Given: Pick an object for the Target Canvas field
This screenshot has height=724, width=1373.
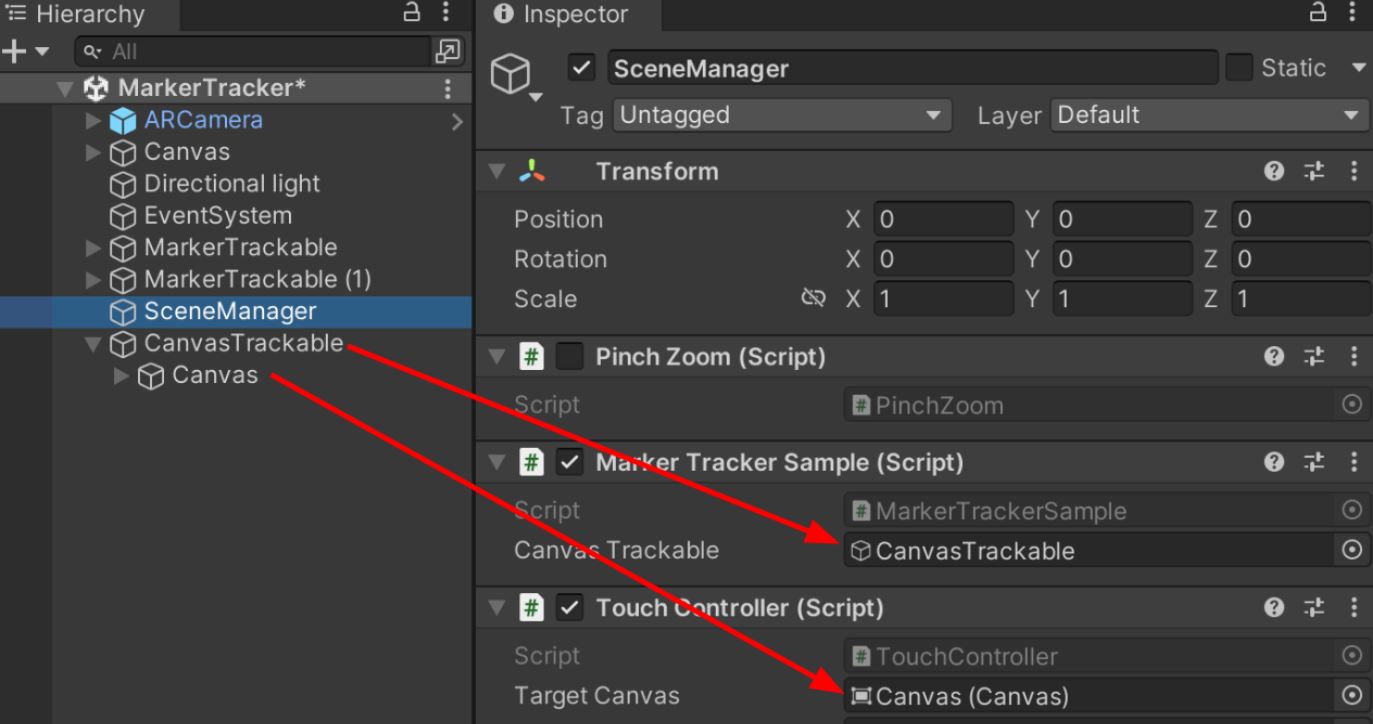Looking at the screenshot, I should pyautogui.click(x=1353, y=695).
